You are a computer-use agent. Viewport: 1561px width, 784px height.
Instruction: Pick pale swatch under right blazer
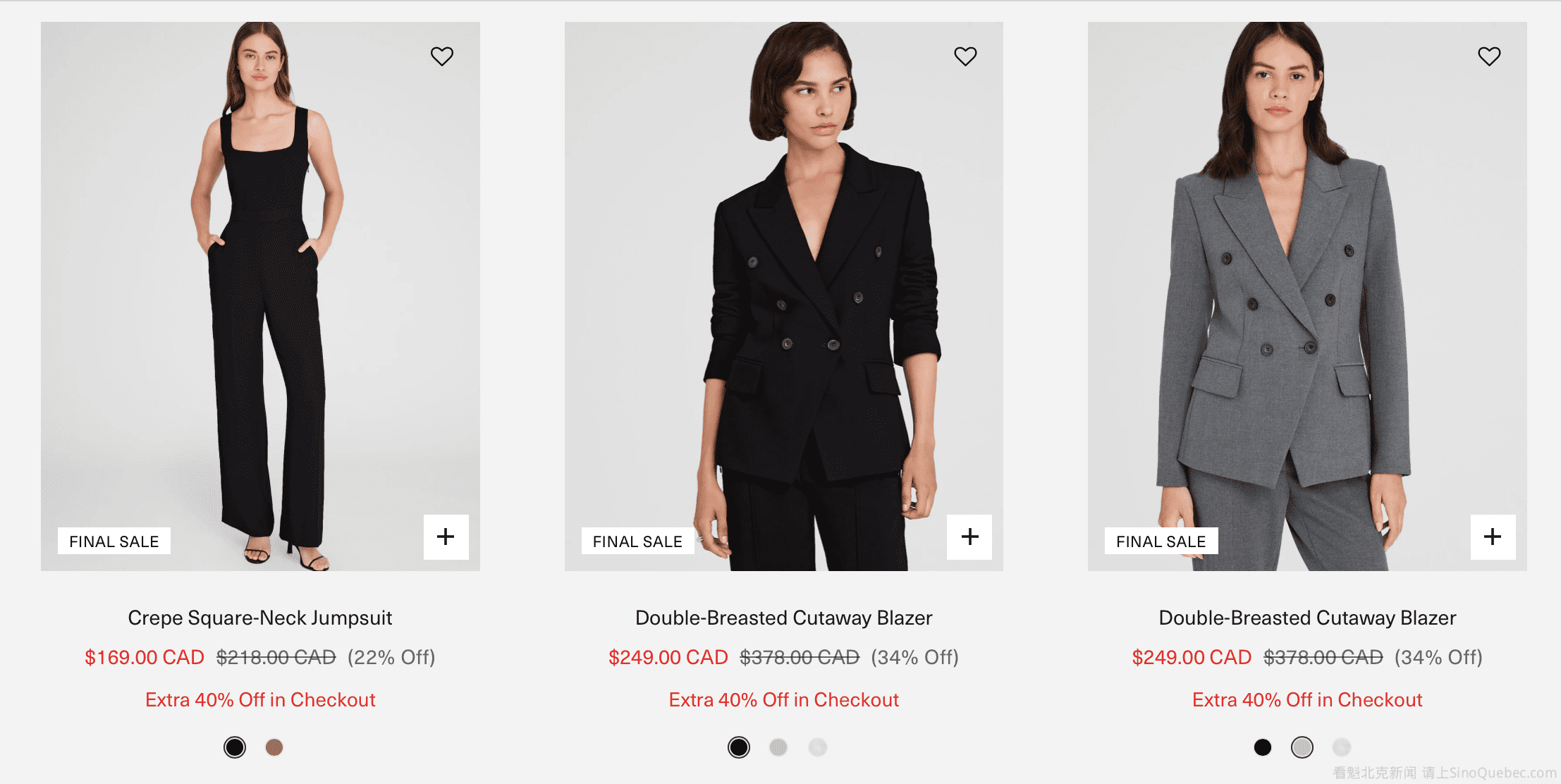(x=1342, y=747)
